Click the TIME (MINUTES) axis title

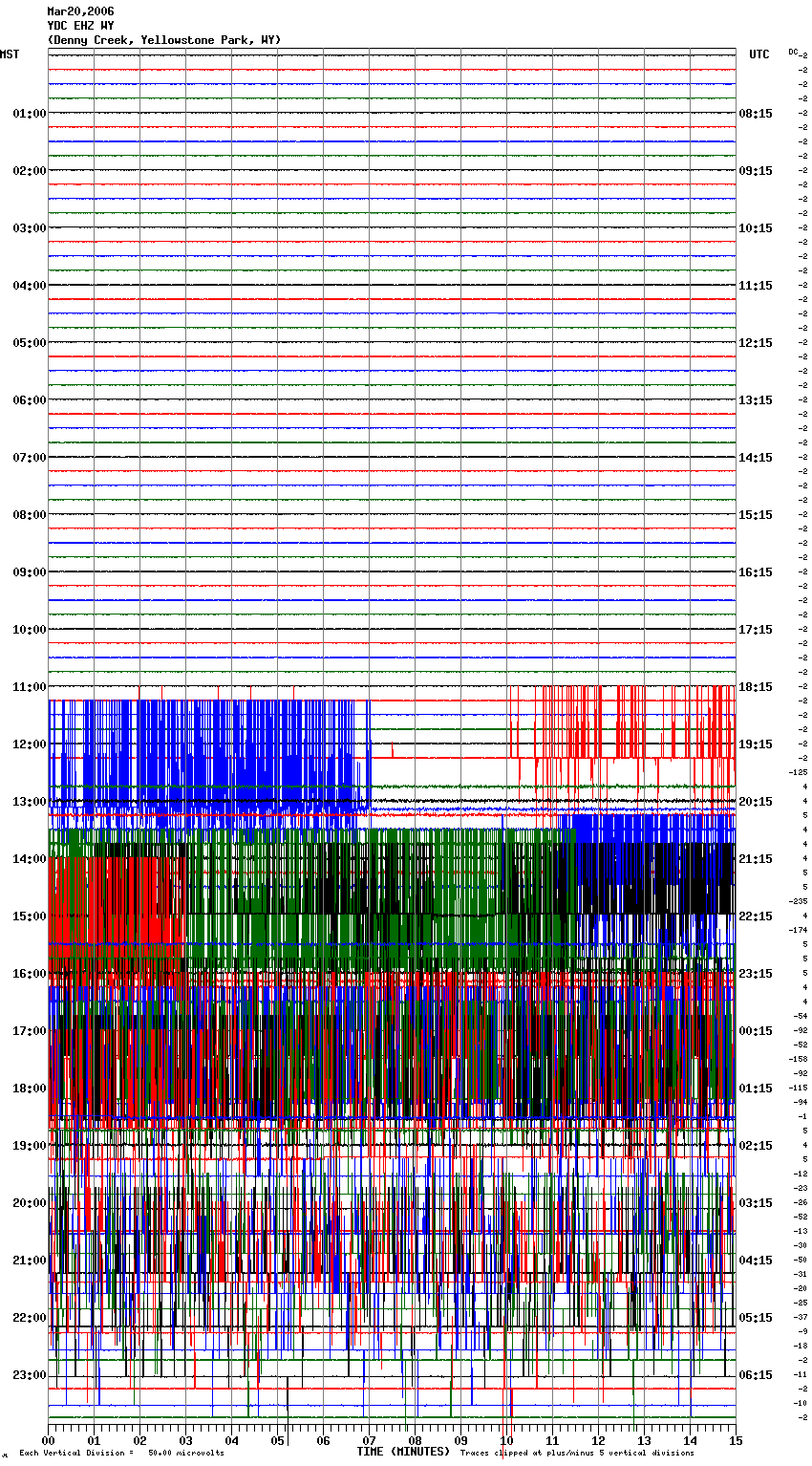tap(403, 1452)
